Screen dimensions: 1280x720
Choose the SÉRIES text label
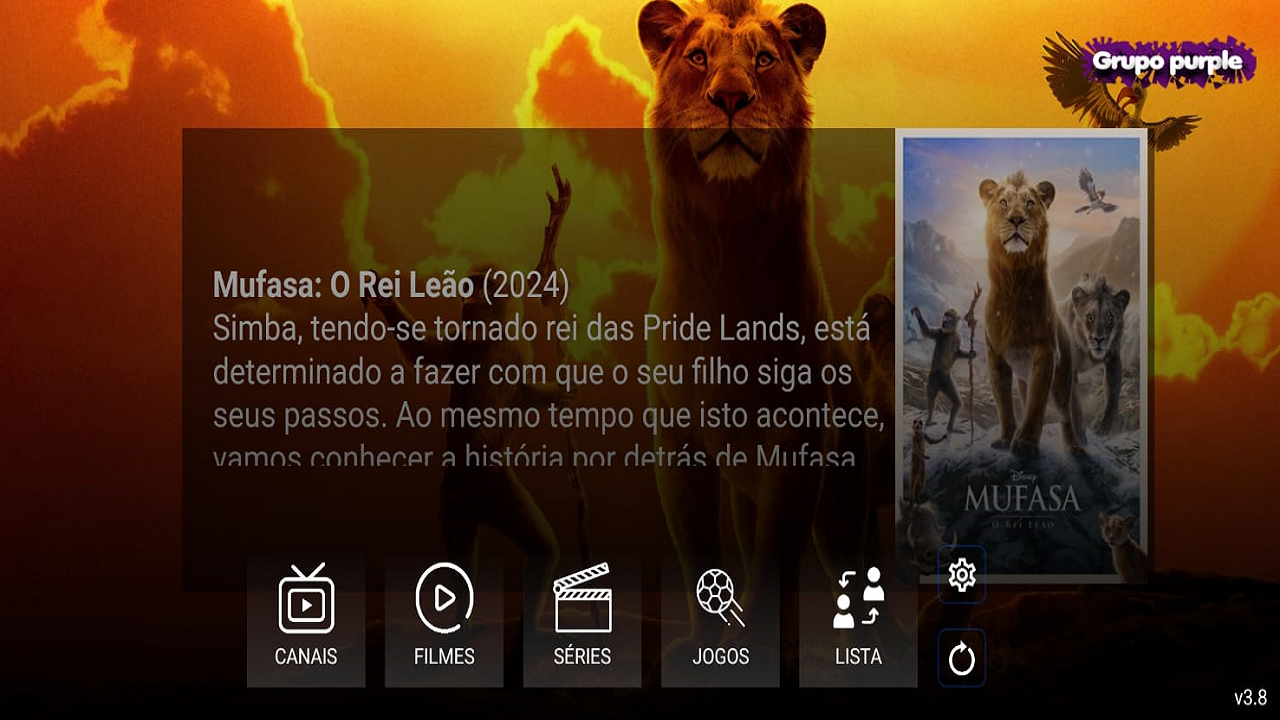(582, 657)
